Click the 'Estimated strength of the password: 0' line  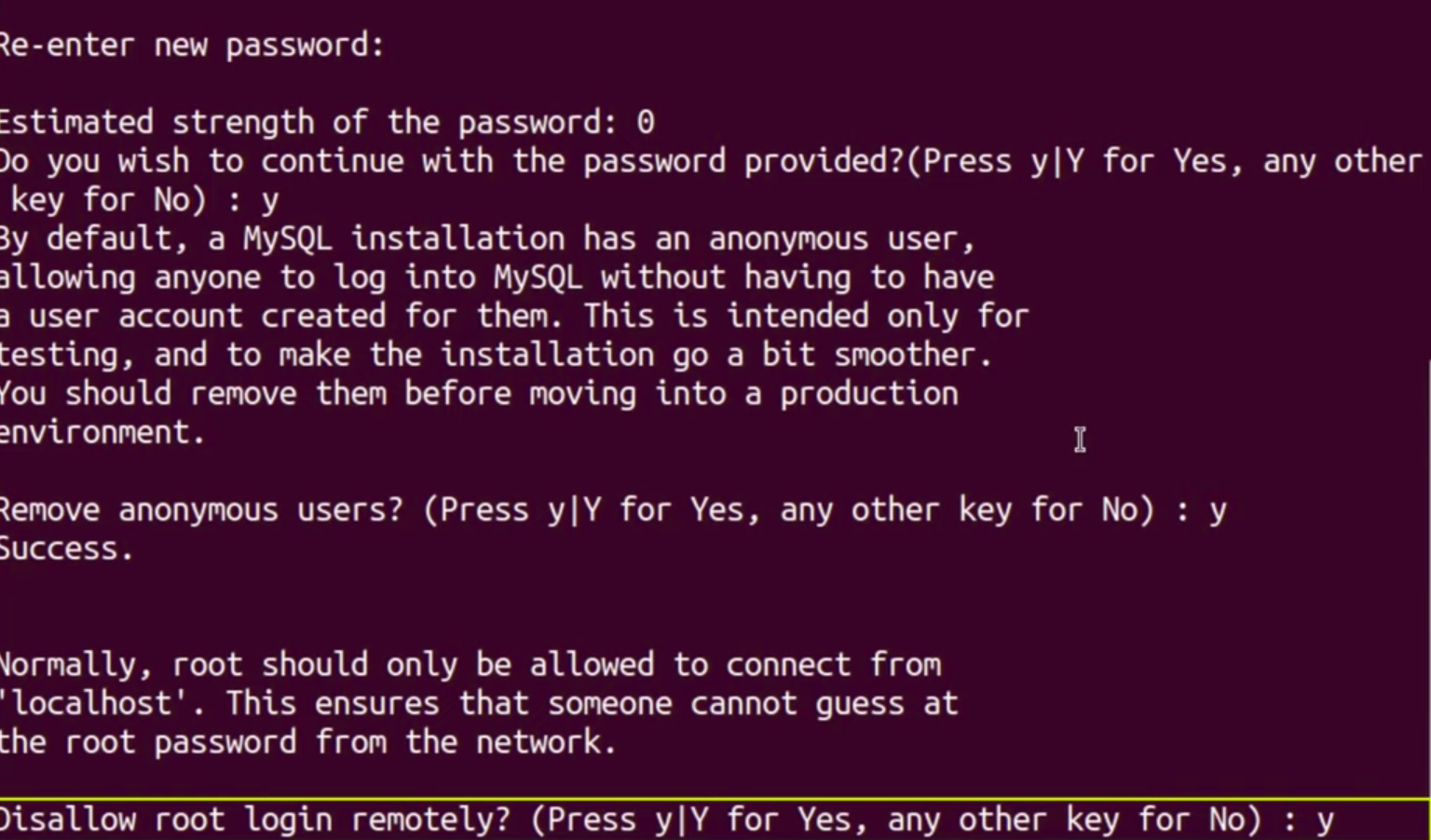(x=326, y=122)
